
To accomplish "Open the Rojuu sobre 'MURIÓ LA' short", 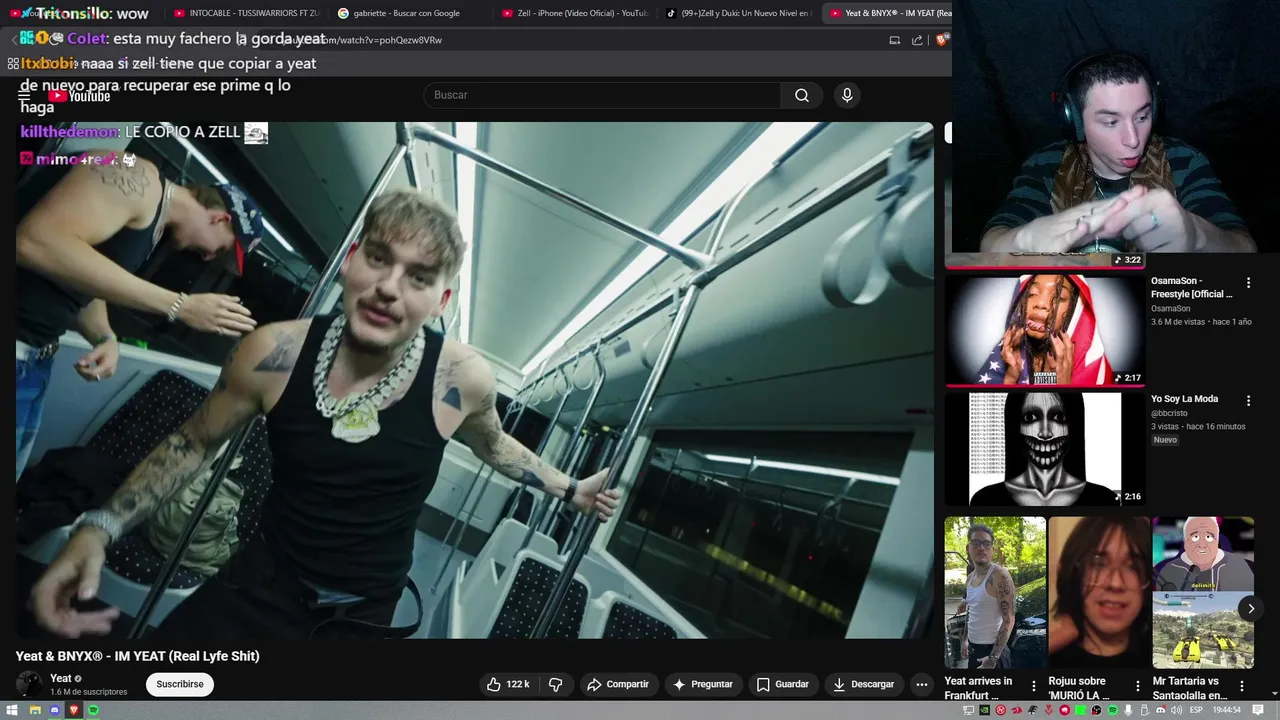I will tap(1099, 592).
